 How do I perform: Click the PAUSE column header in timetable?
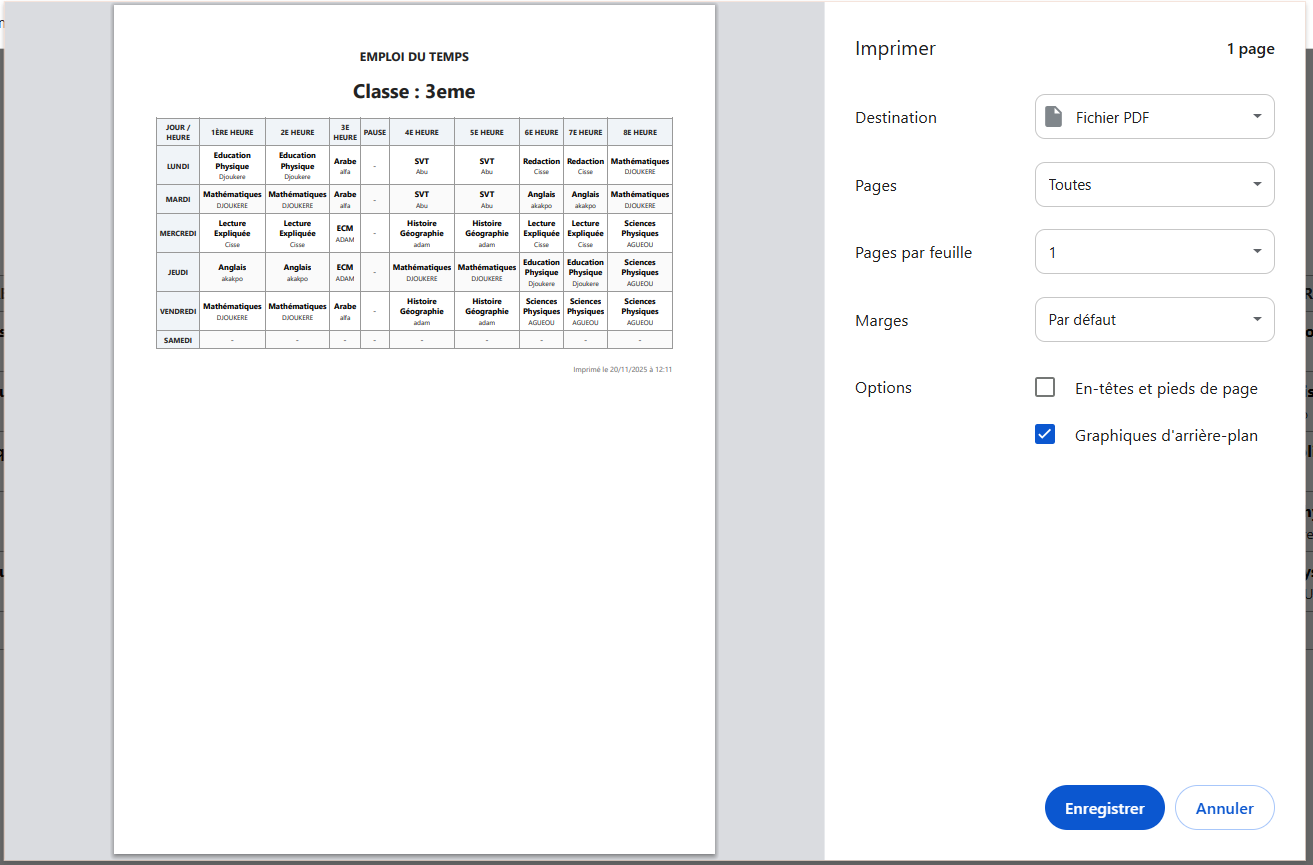[375, 132]
